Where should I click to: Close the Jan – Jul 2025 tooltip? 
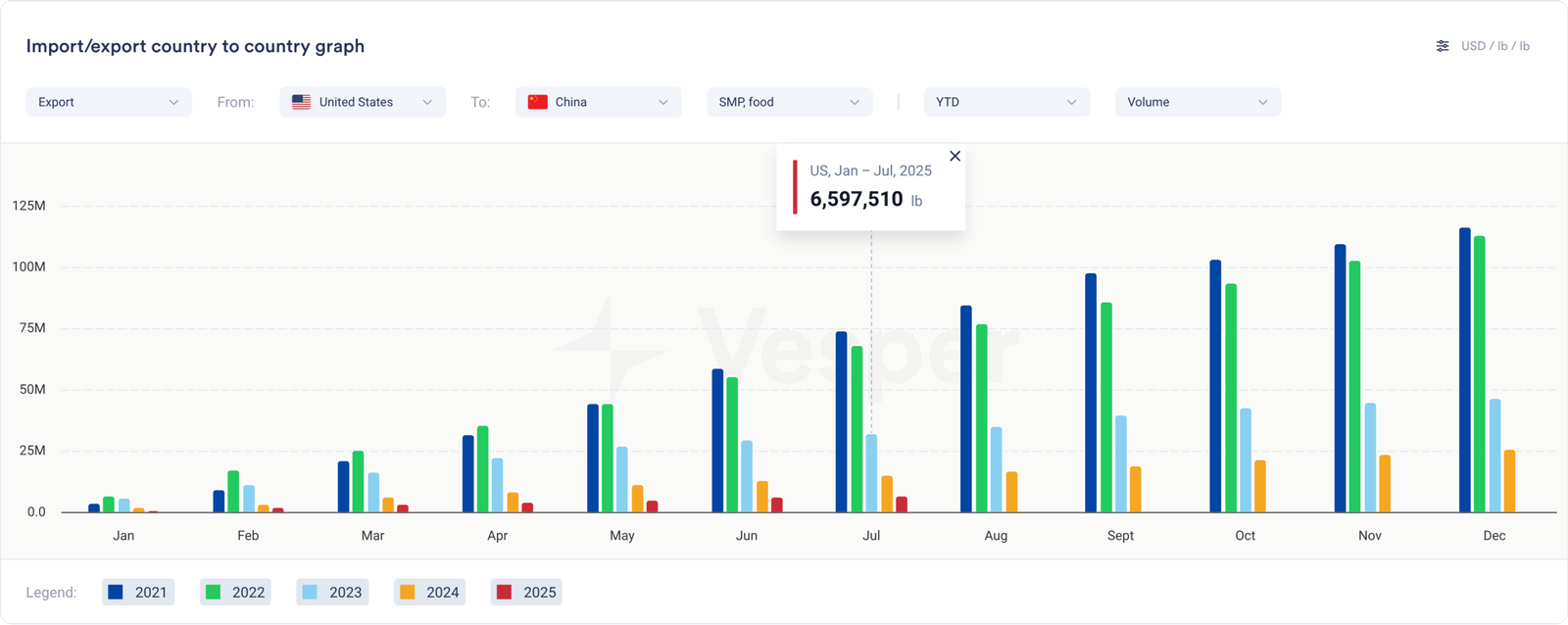(955, 156)
